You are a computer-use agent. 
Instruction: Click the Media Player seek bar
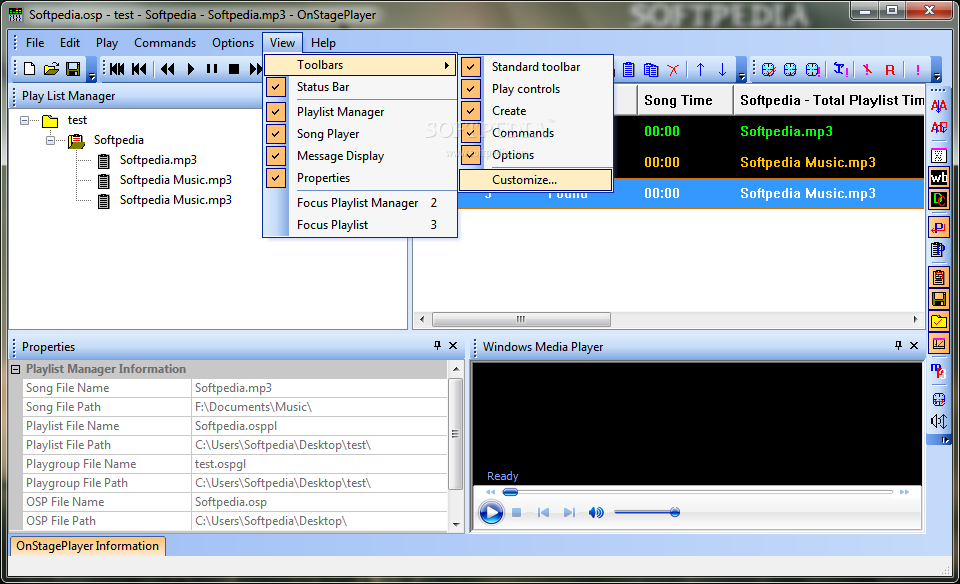698,492
